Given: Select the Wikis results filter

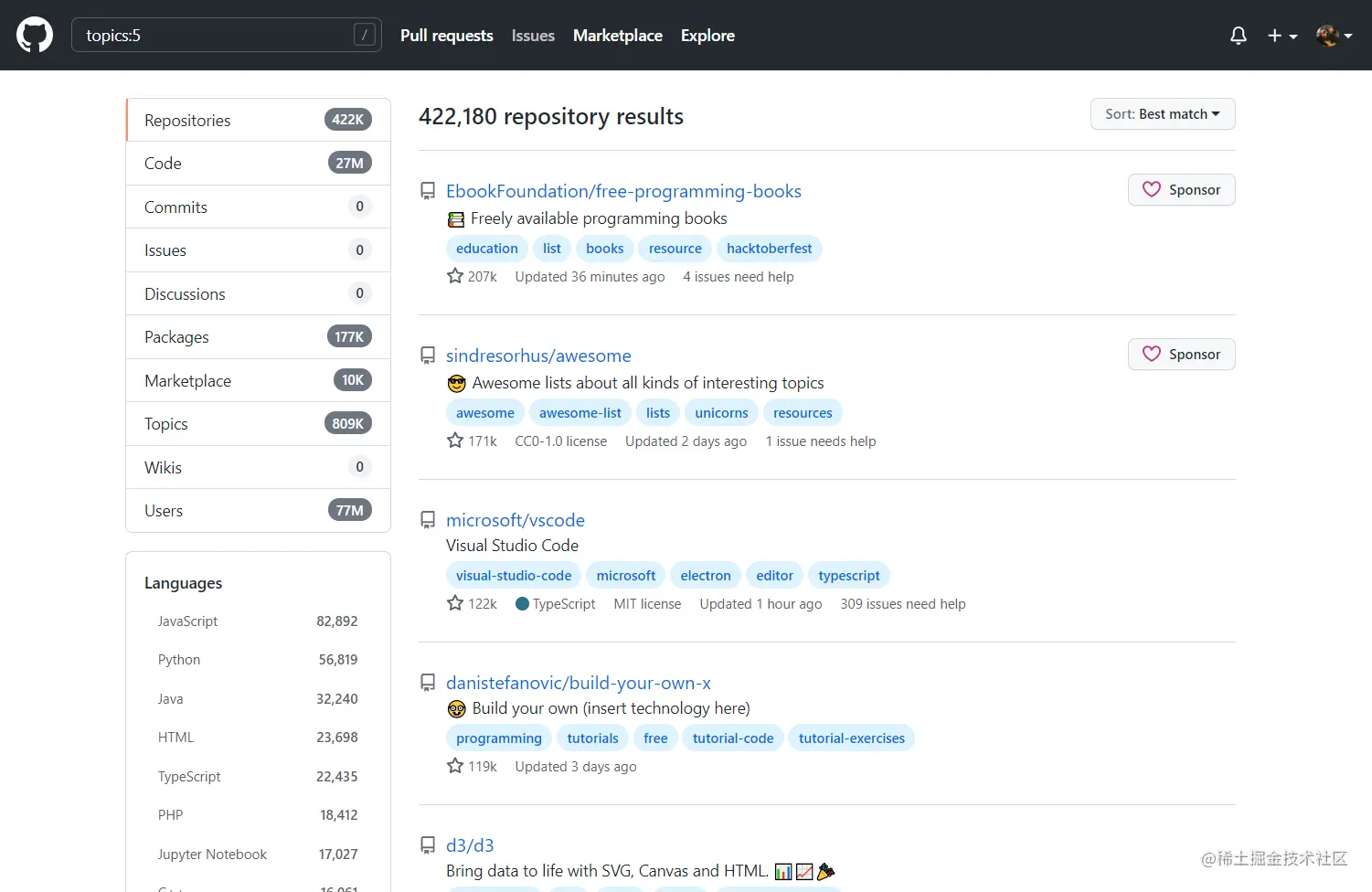Looking at the screenshot, I should point(259,467).
